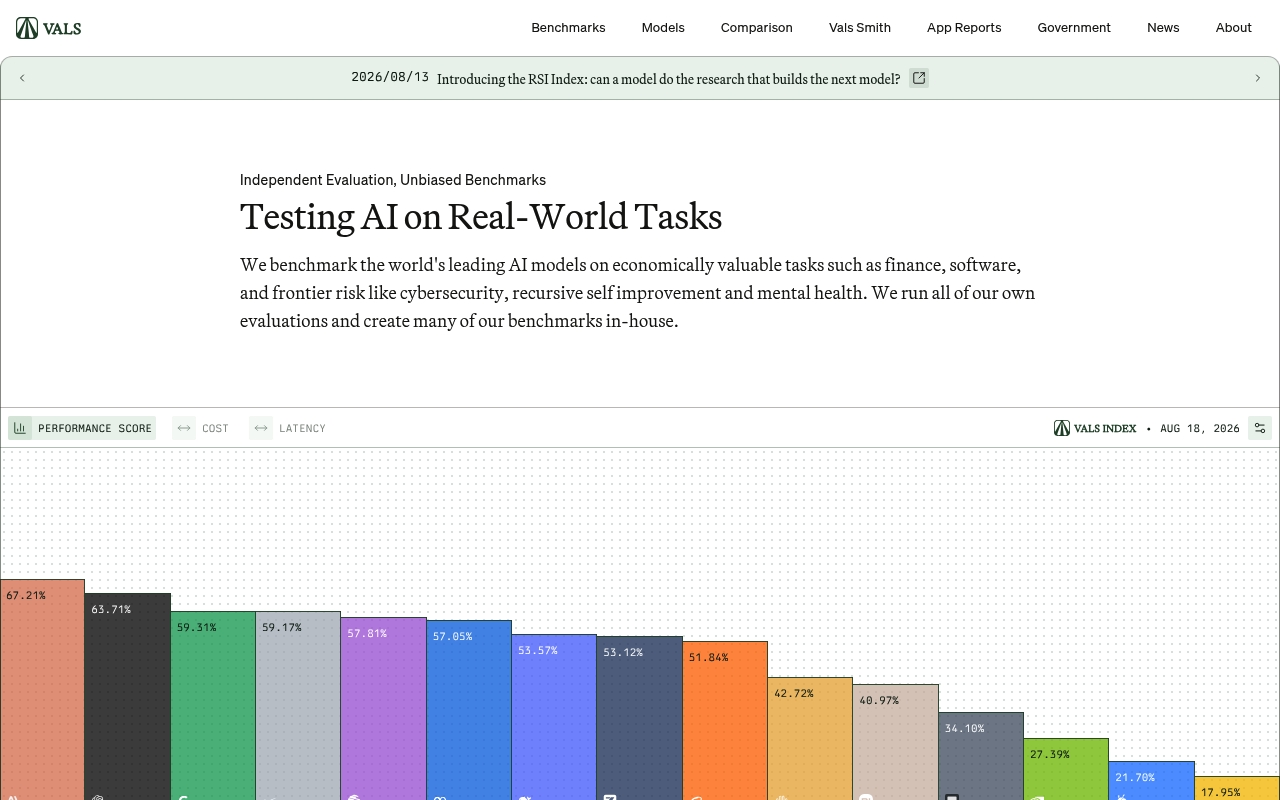Open the Comparison menu item
Viewport: 1280px width, 800px height.
(x=757, y=28)
